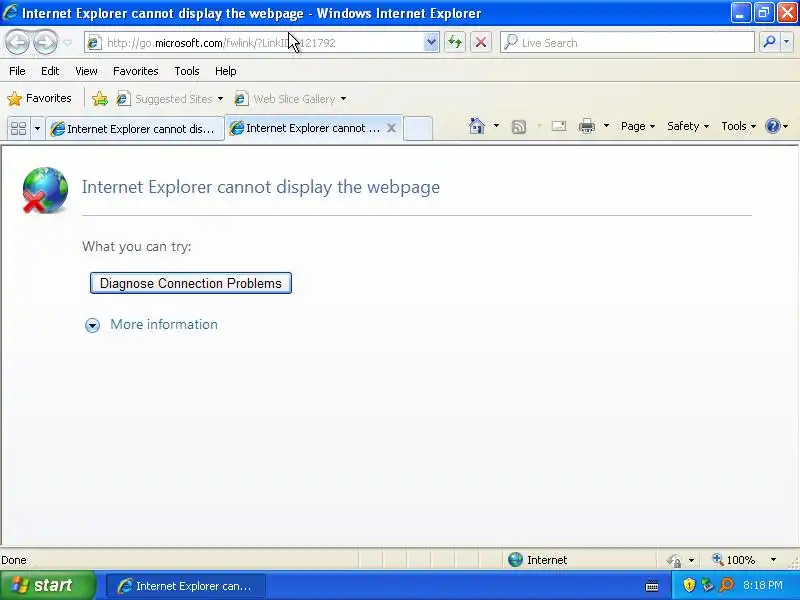The width and height of the screenshot is (800, 600).
Task: Expand Suggested Sites dropdown arrow
Action: coord(220,98)
